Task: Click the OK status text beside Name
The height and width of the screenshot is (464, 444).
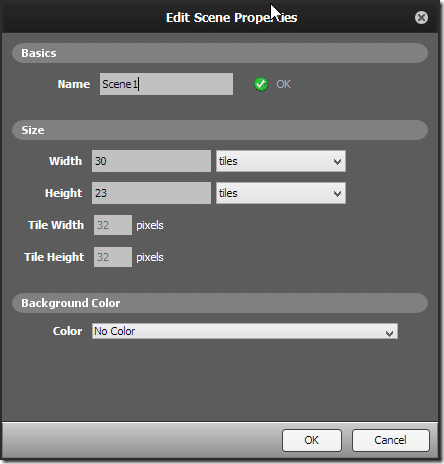Action: [283, 84]
